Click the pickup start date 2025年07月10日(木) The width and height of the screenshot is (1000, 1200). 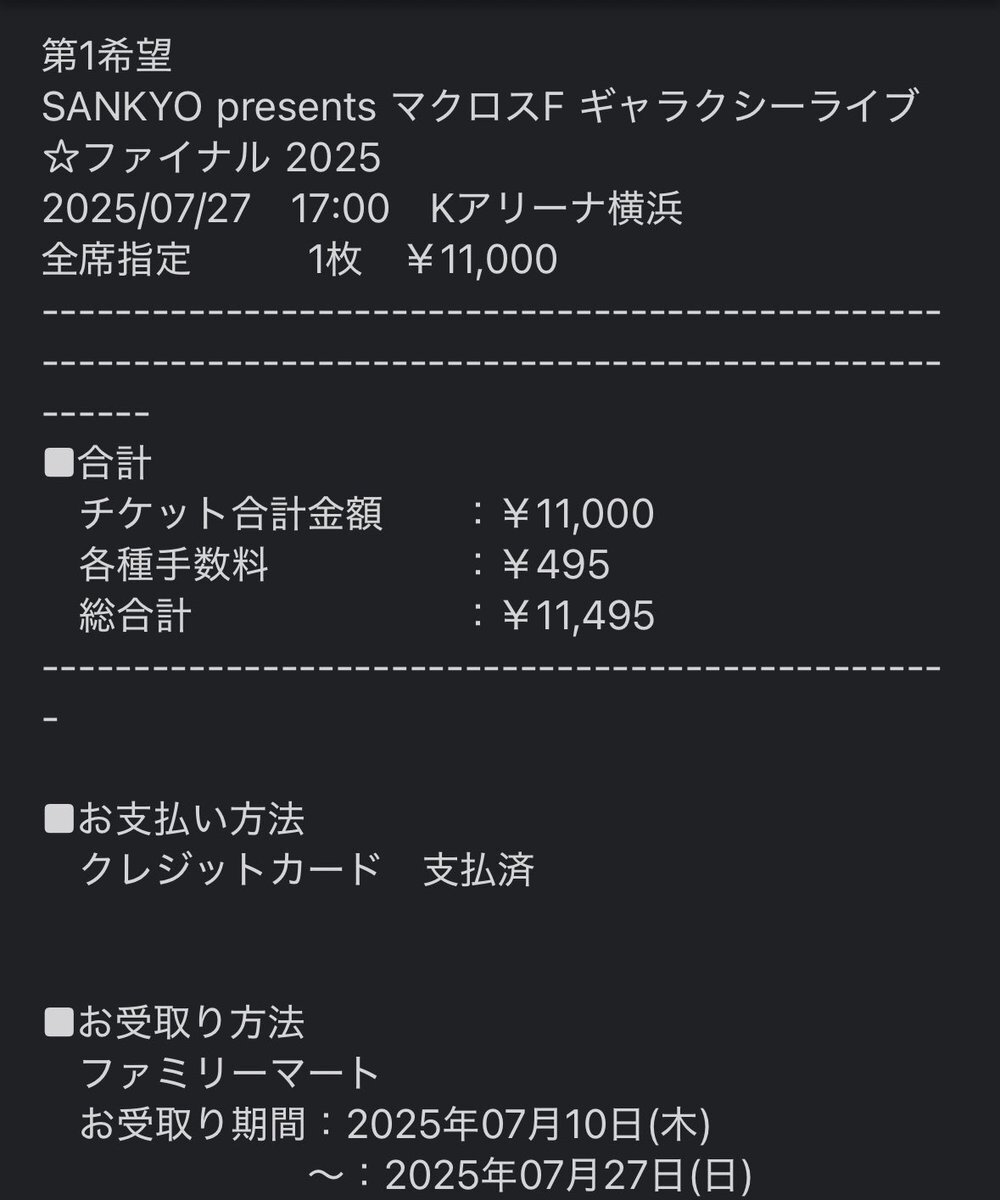point(529,1125)
